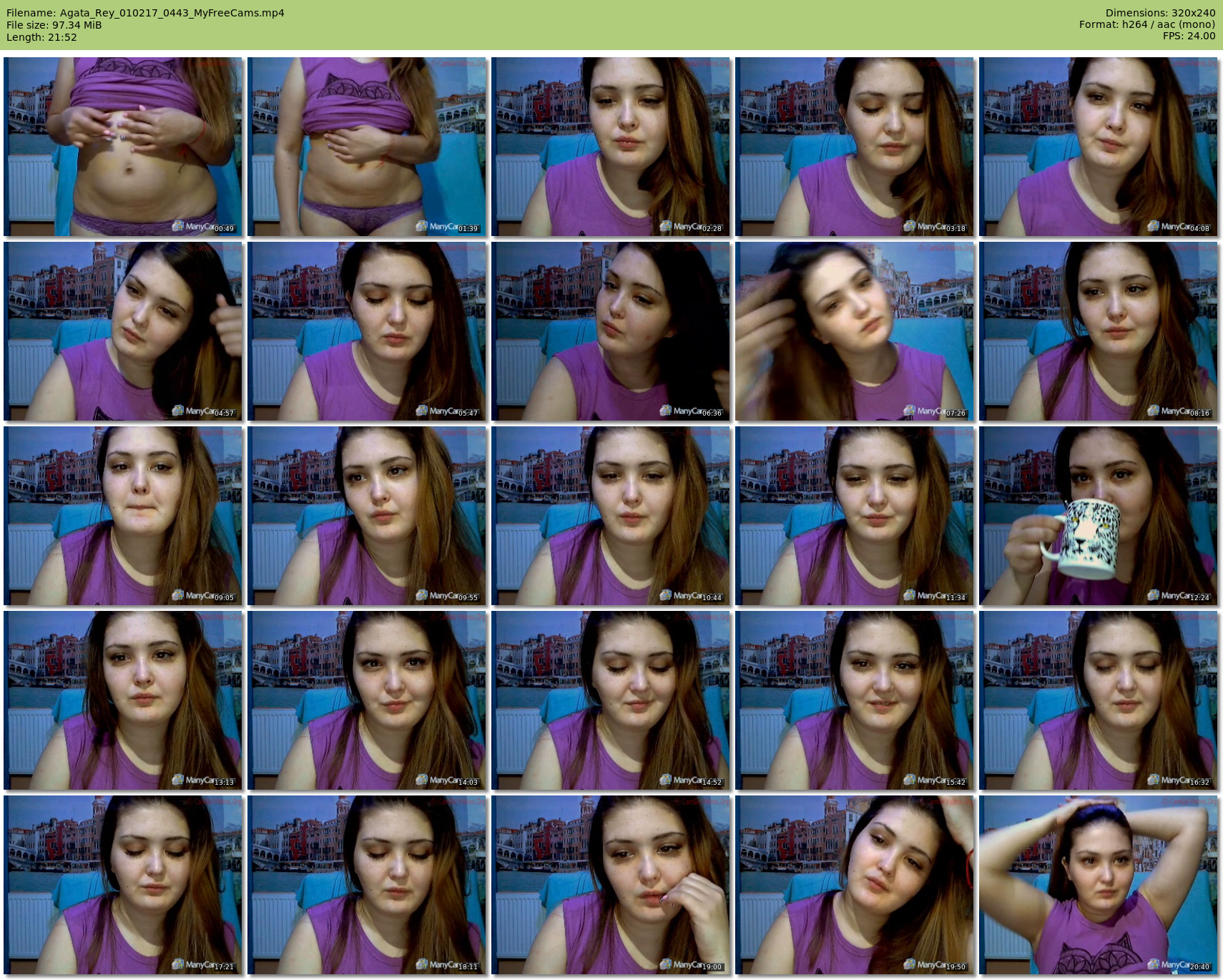Open the thumbnail marked 18:11
Image resolution: width=1223 pixels, height=980 pixels.
click(367, 885)
